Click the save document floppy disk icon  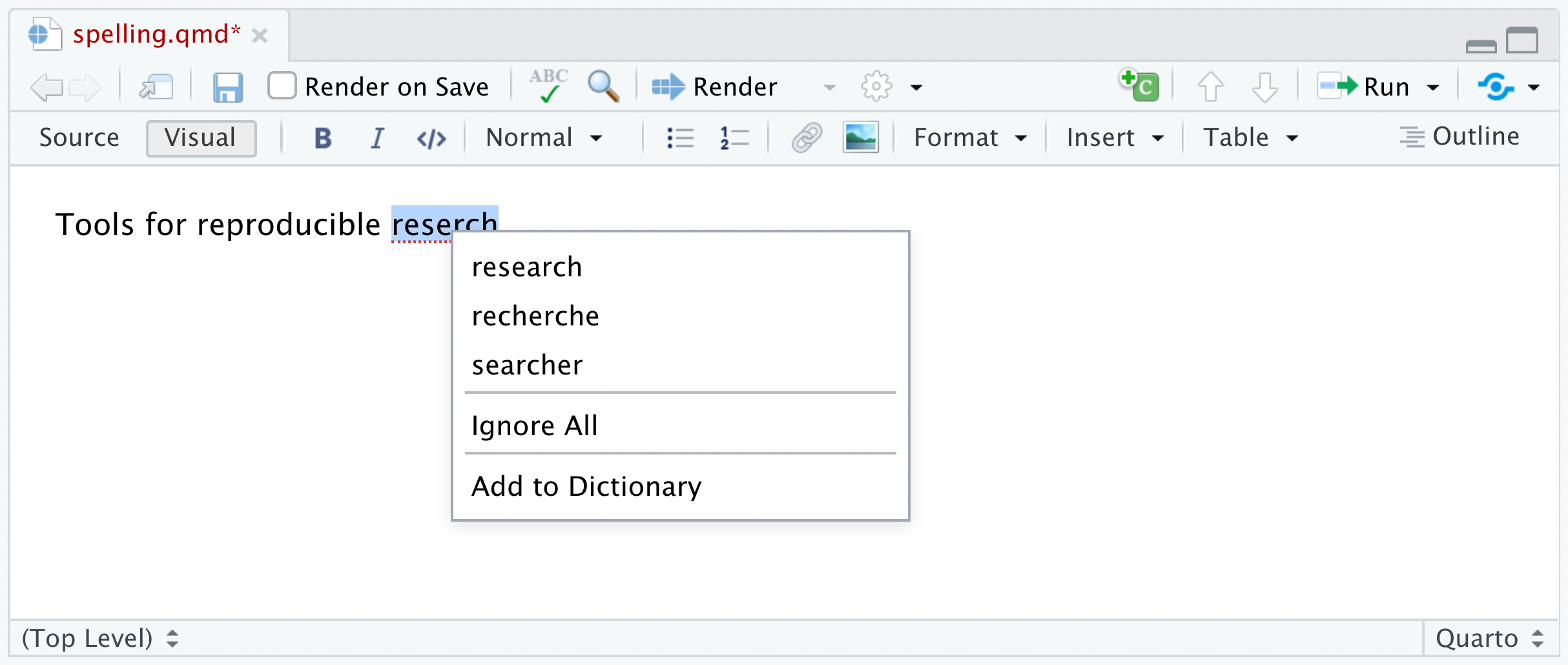227,87
